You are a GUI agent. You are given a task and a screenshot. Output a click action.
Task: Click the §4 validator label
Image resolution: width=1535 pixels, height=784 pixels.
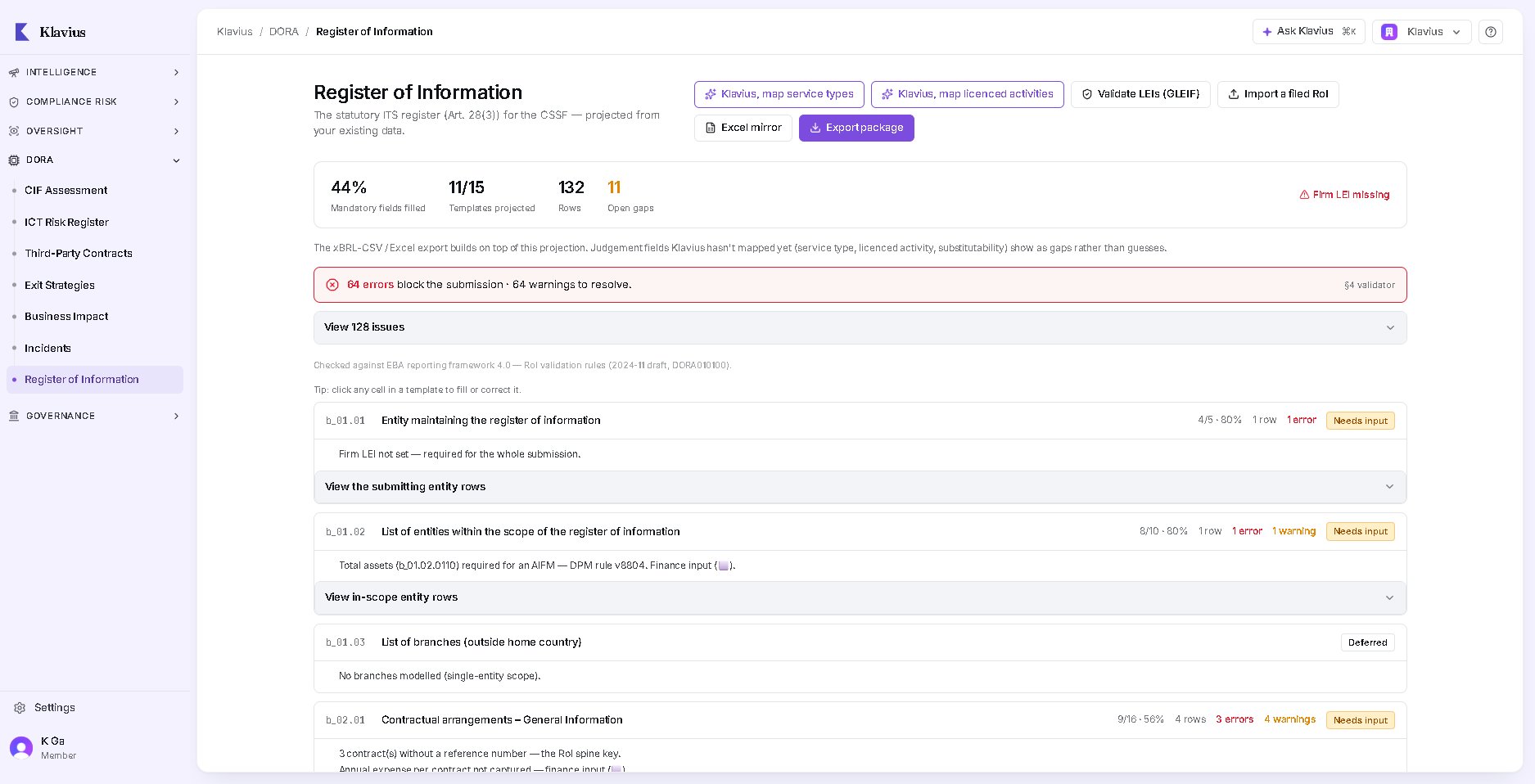click(1370, 286)
